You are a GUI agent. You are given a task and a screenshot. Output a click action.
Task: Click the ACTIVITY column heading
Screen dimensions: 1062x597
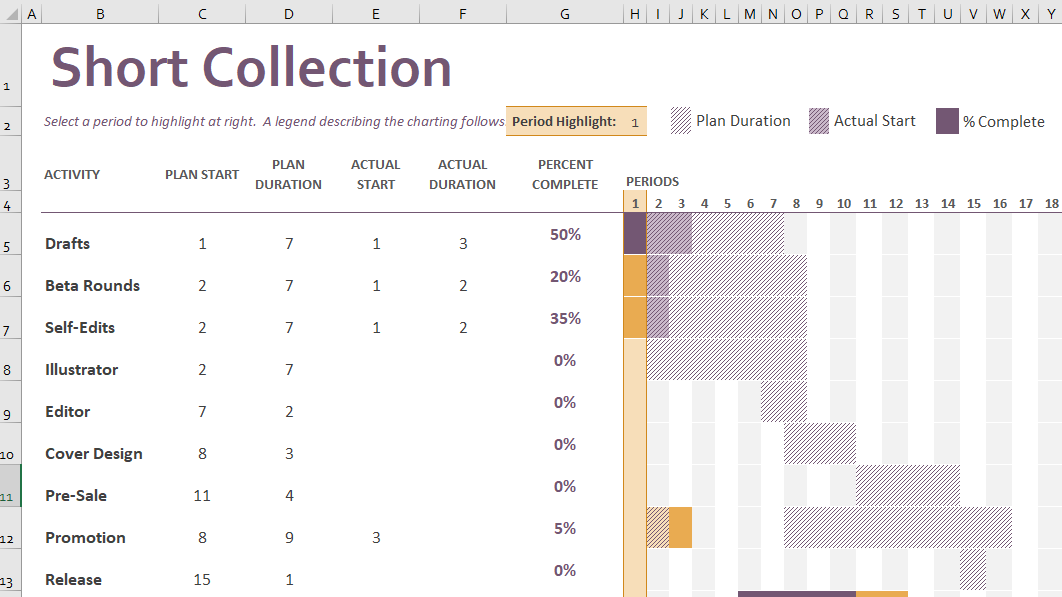pyautogui.click(x=72, y=174)
